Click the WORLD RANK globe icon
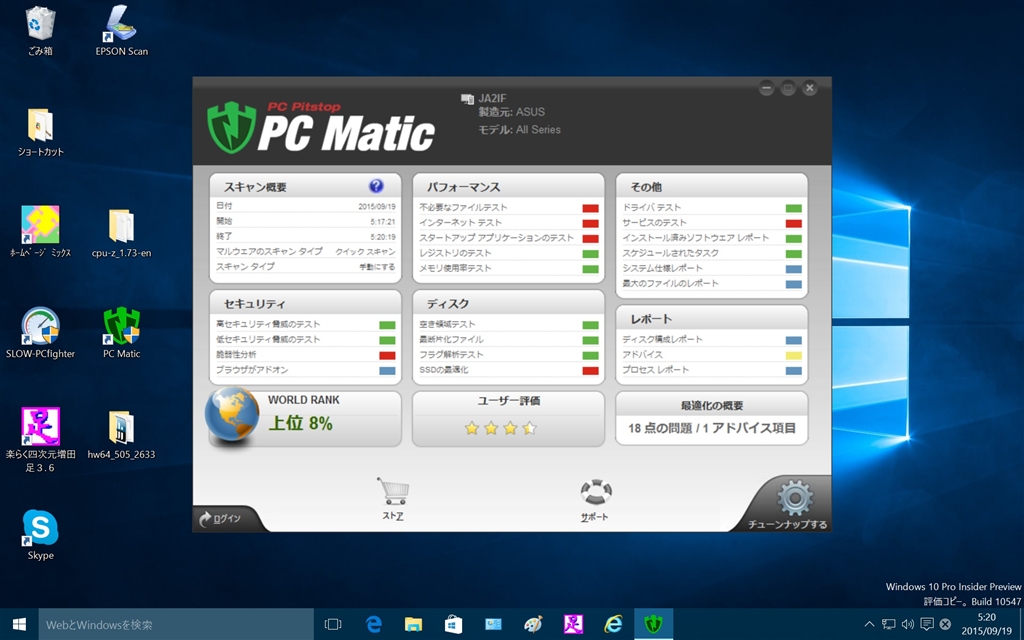1024x640 pixels. (x=232, y=415)
